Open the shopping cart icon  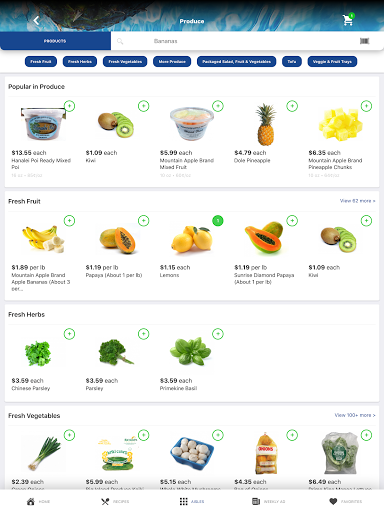point(348,20)
